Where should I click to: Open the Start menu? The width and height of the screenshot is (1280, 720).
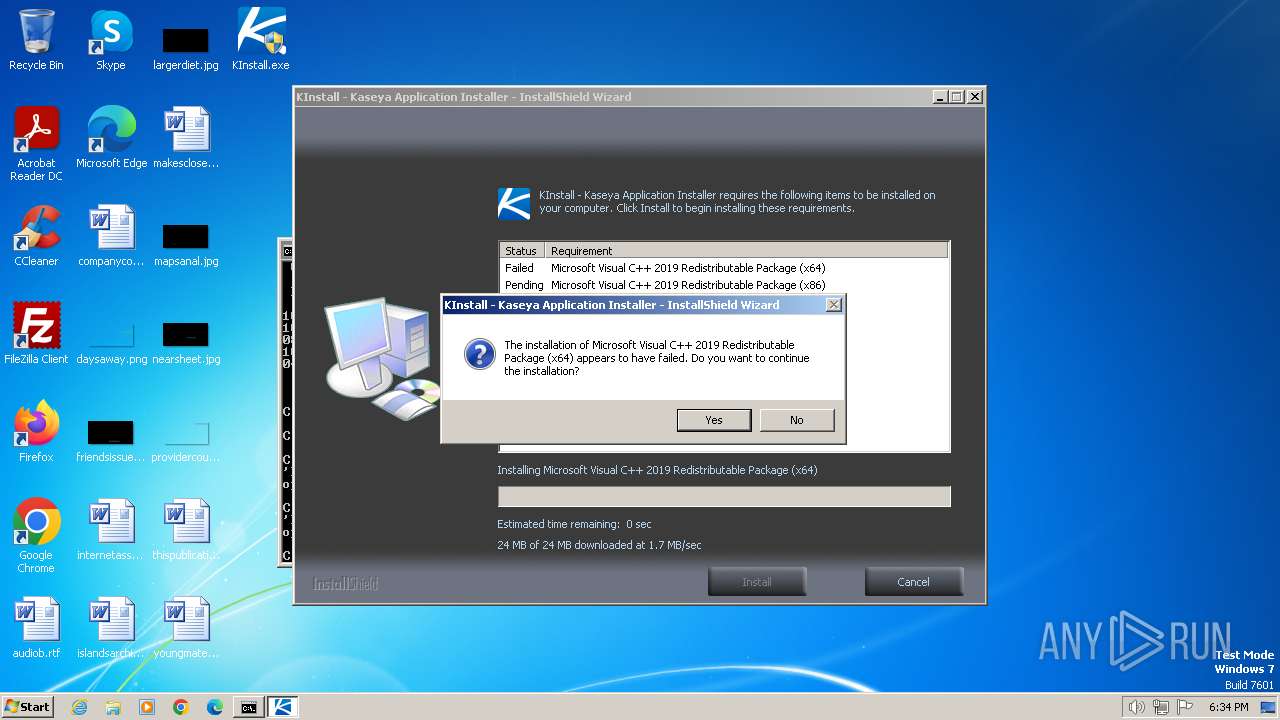pyautogui.click(x=28, y=706)
